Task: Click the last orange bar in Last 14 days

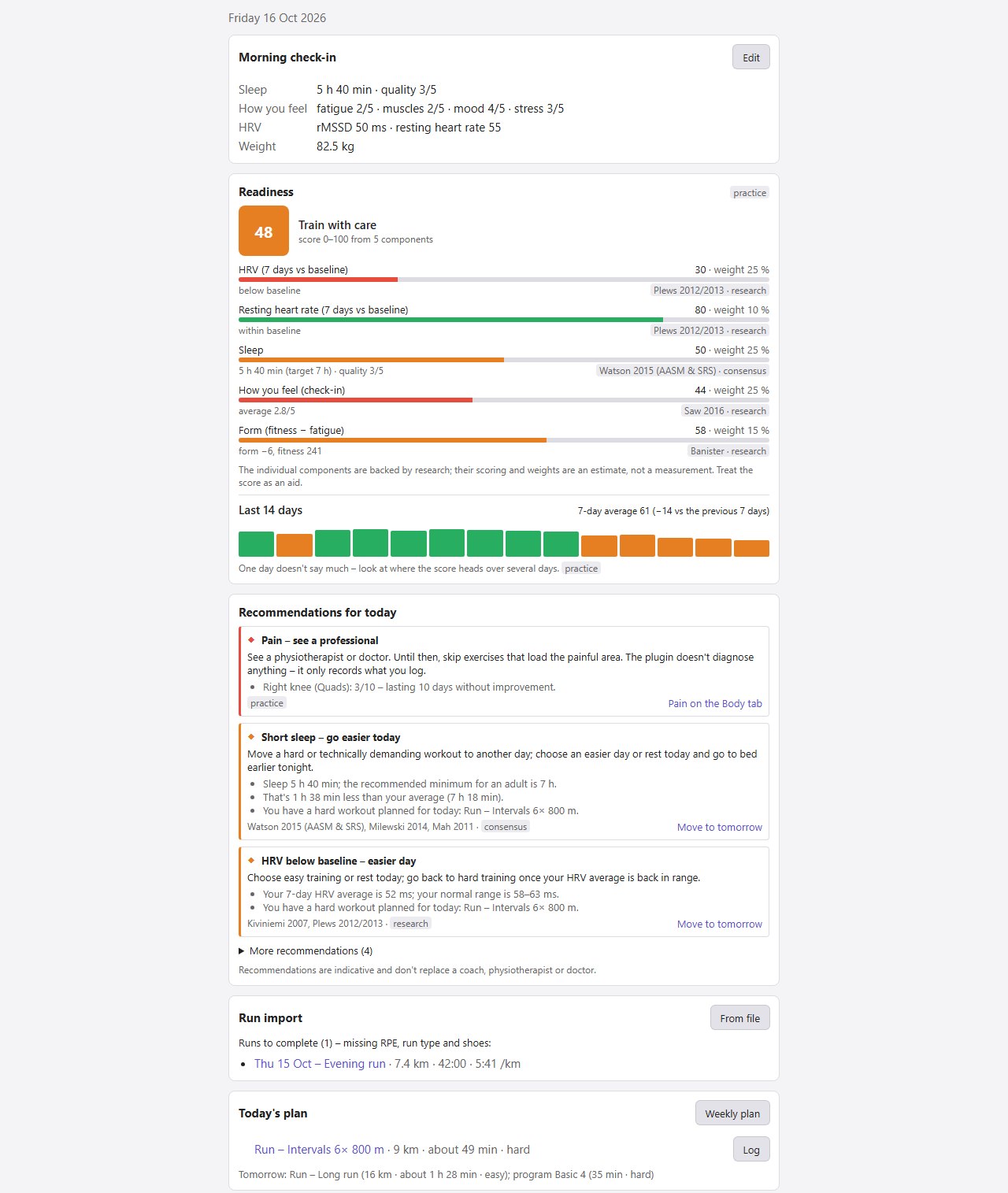Action: [751, 549]
